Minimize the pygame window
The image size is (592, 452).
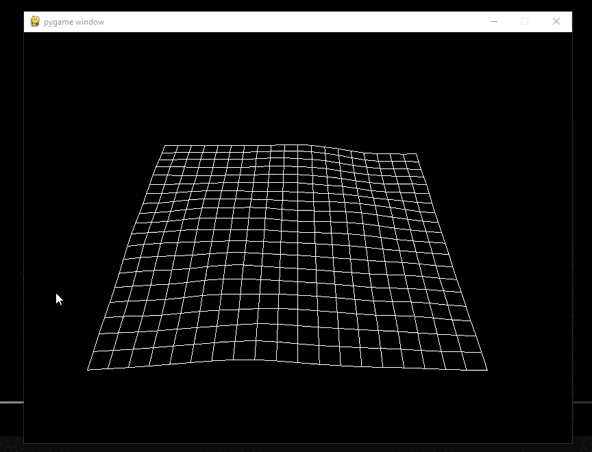tap(494, 22)
